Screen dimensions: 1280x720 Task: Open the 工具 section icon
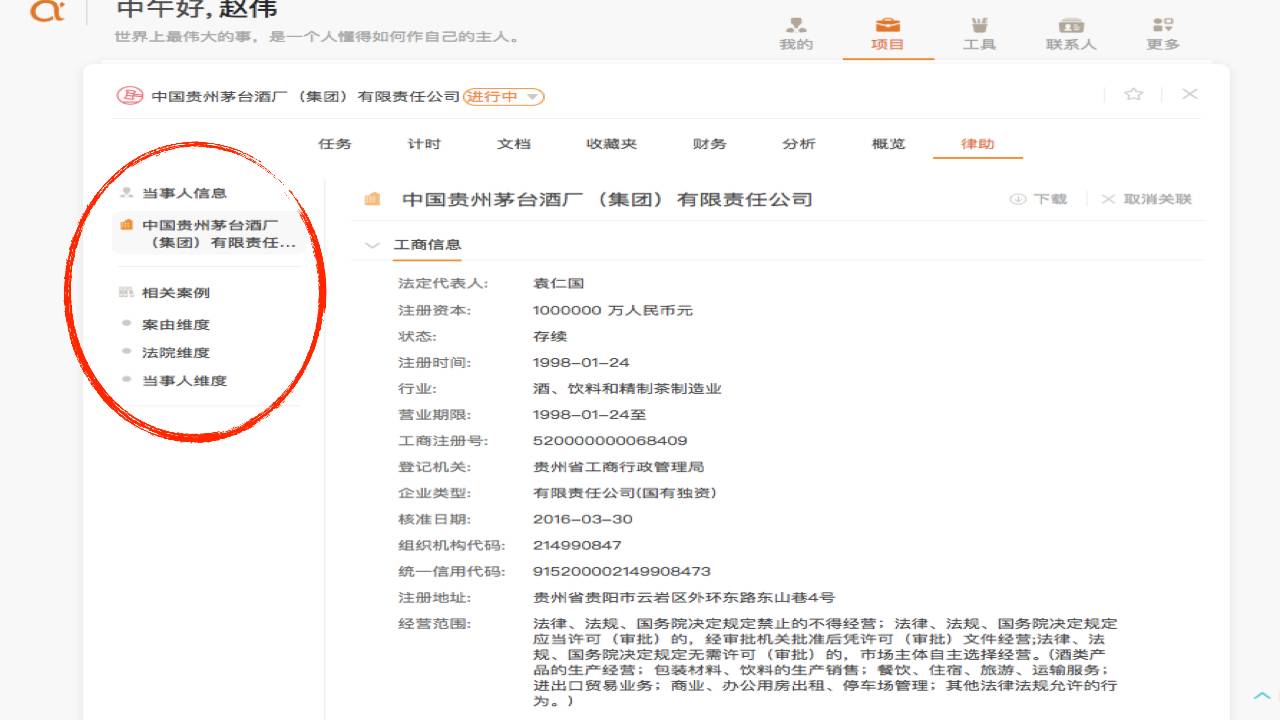point(979,25)
